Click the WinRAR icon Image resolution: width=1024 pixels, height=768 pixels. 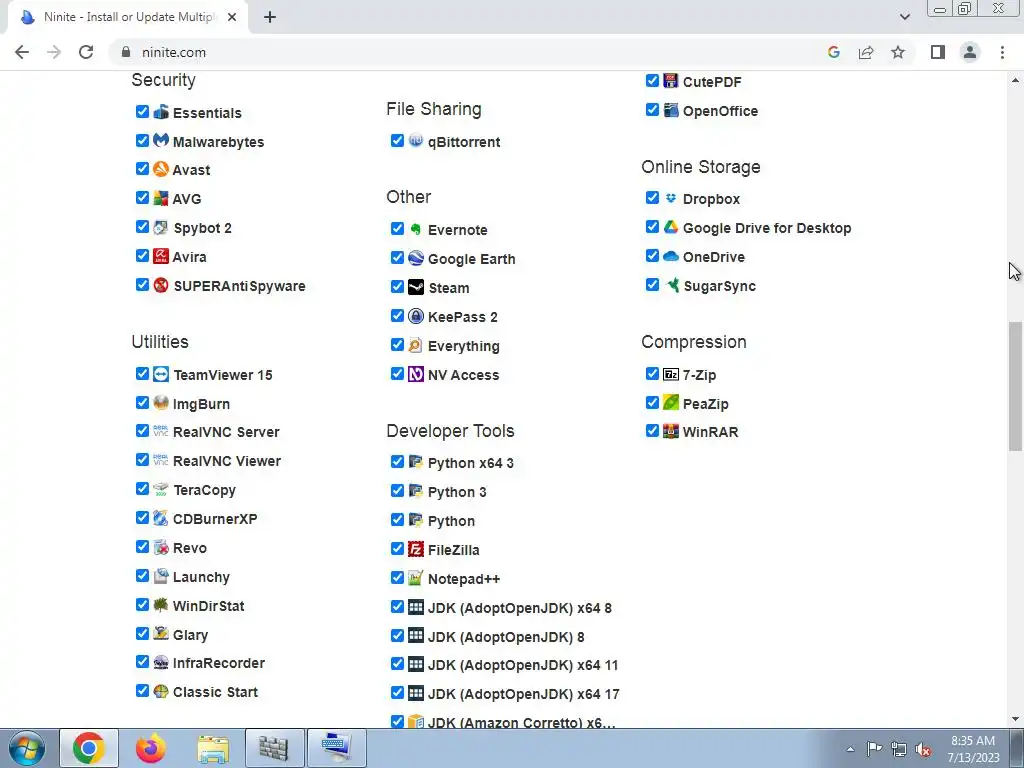tap(671, 431)
